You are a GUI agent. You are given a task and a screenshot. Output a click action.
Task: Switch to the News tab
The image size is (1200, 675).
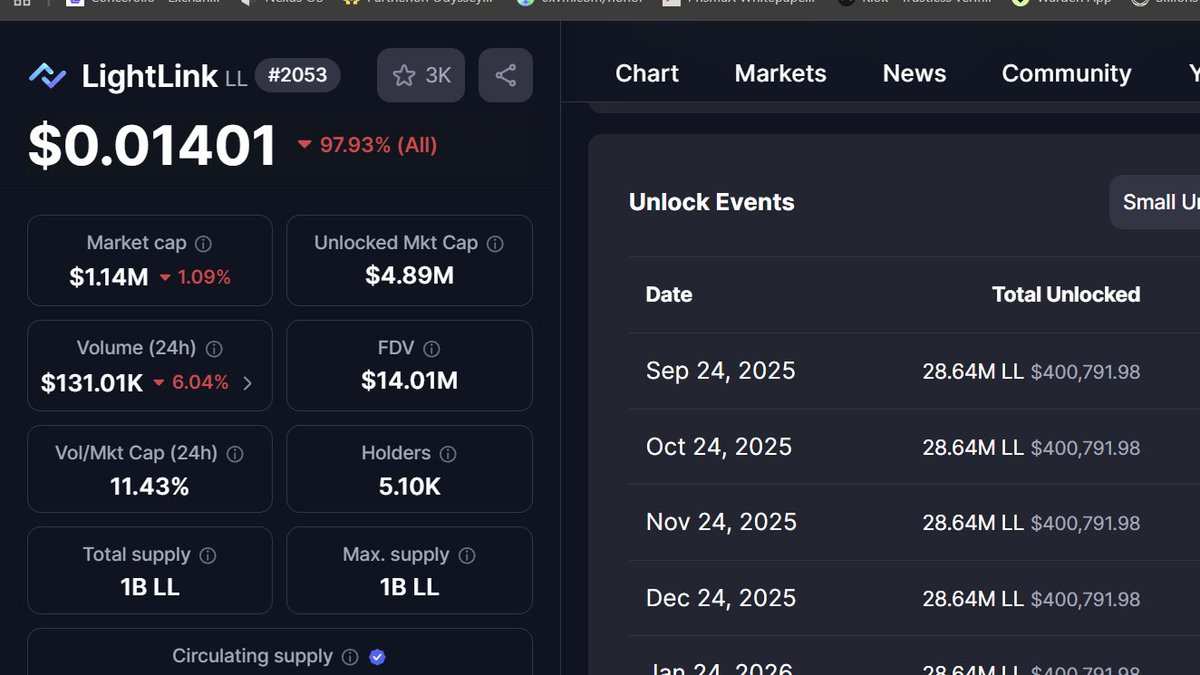tap(914, 73)
